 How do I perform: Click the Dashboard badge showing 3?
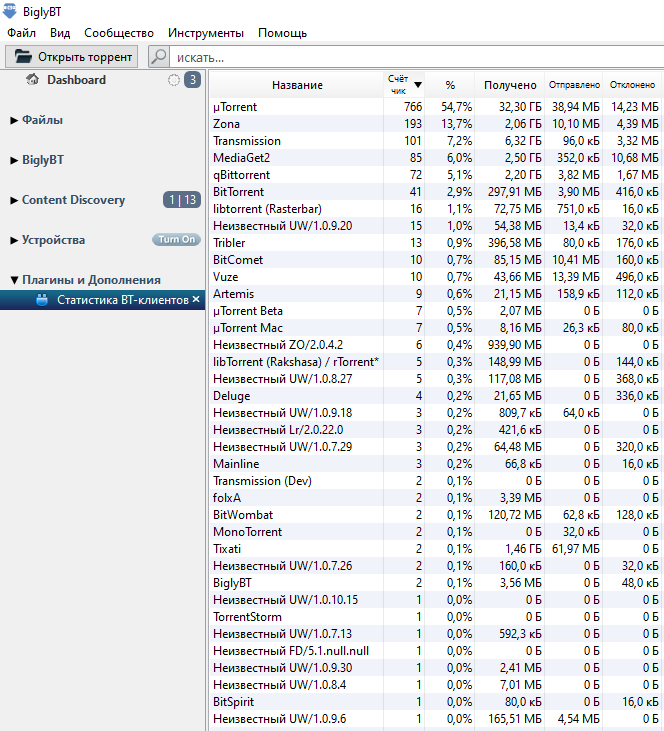click(193, 80)
